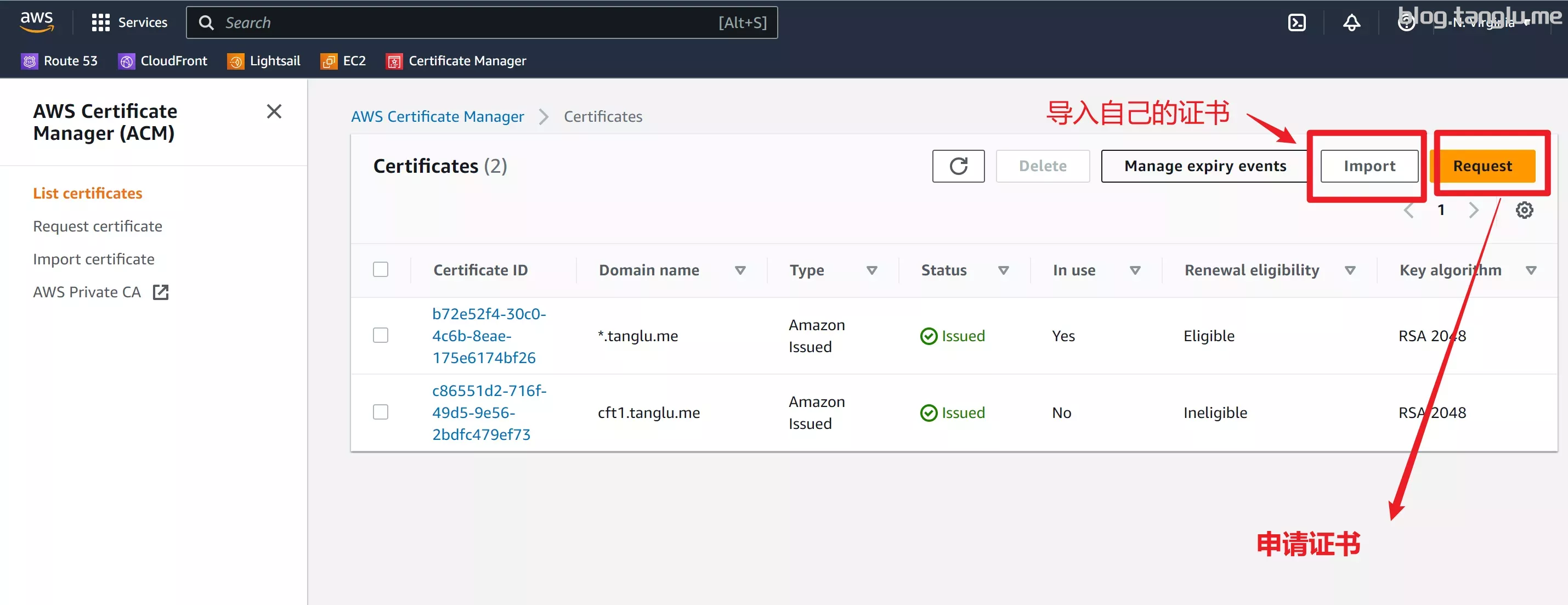This screenshot has width=1568, height=605.
Task: Refresh the certificates list
Action: pos(958,166)
